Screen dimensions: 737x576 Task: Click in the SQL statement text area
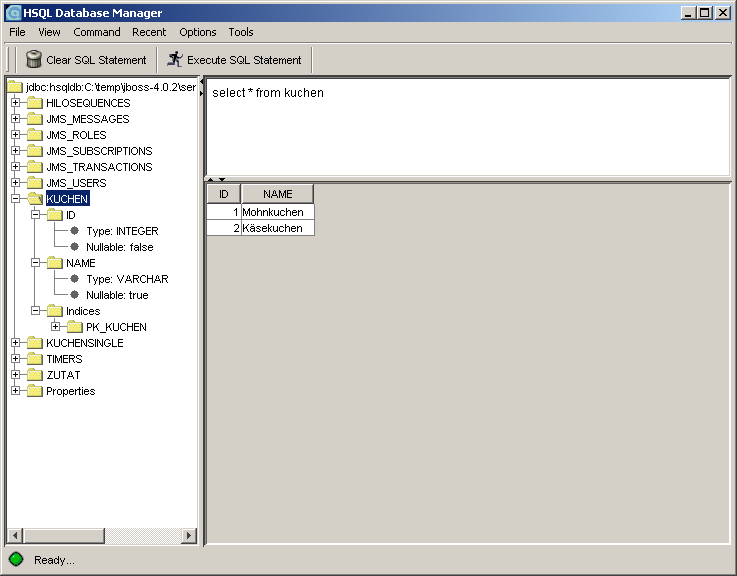point(468,127)
